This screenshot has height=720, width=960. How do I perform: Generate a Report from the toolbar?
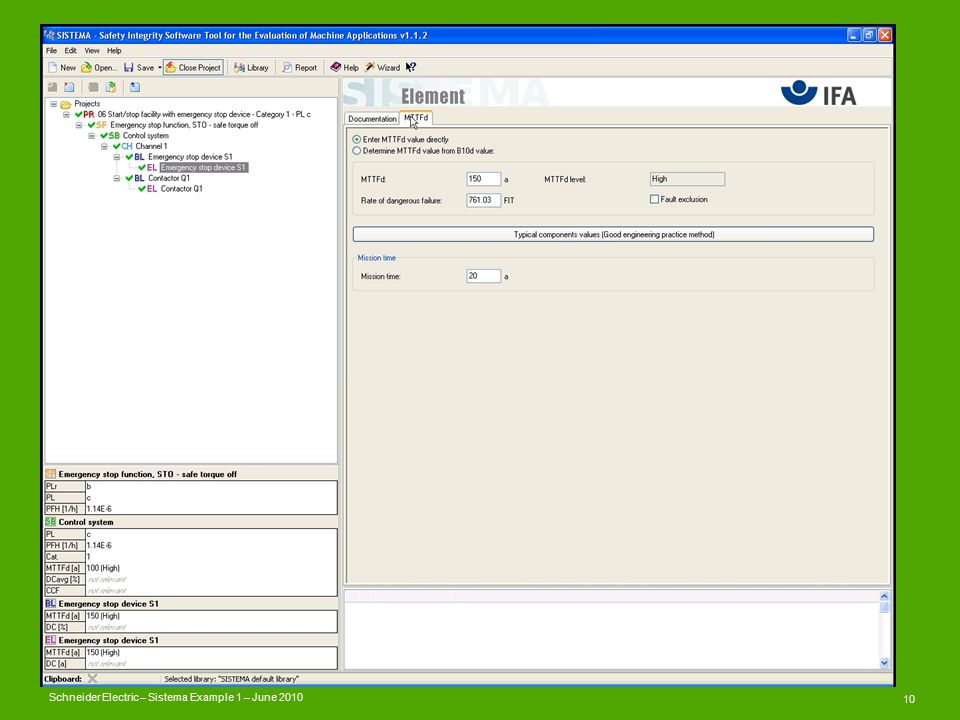click(299, 67)
